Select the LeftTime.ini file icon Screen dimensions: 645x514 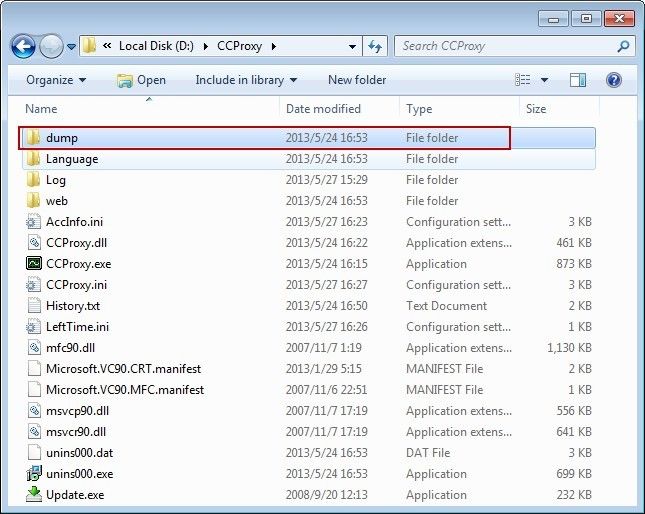[33, 326]
